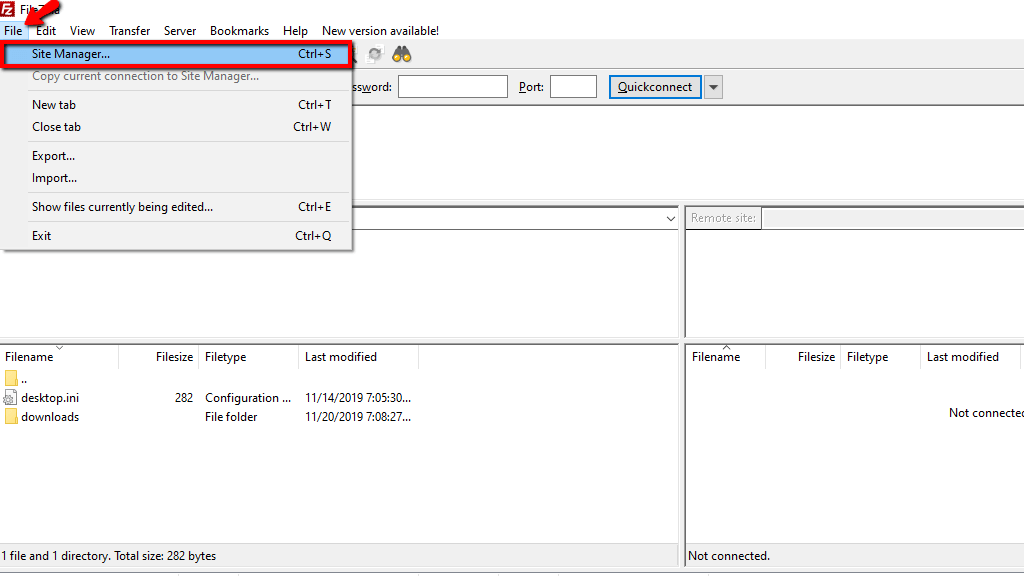Open the Transfer menu
Screen dimensions: 1024x576
[129, 31]
